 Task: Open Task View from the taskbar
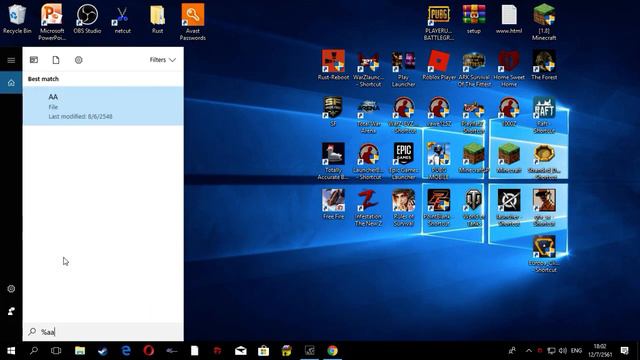point(56,351)
